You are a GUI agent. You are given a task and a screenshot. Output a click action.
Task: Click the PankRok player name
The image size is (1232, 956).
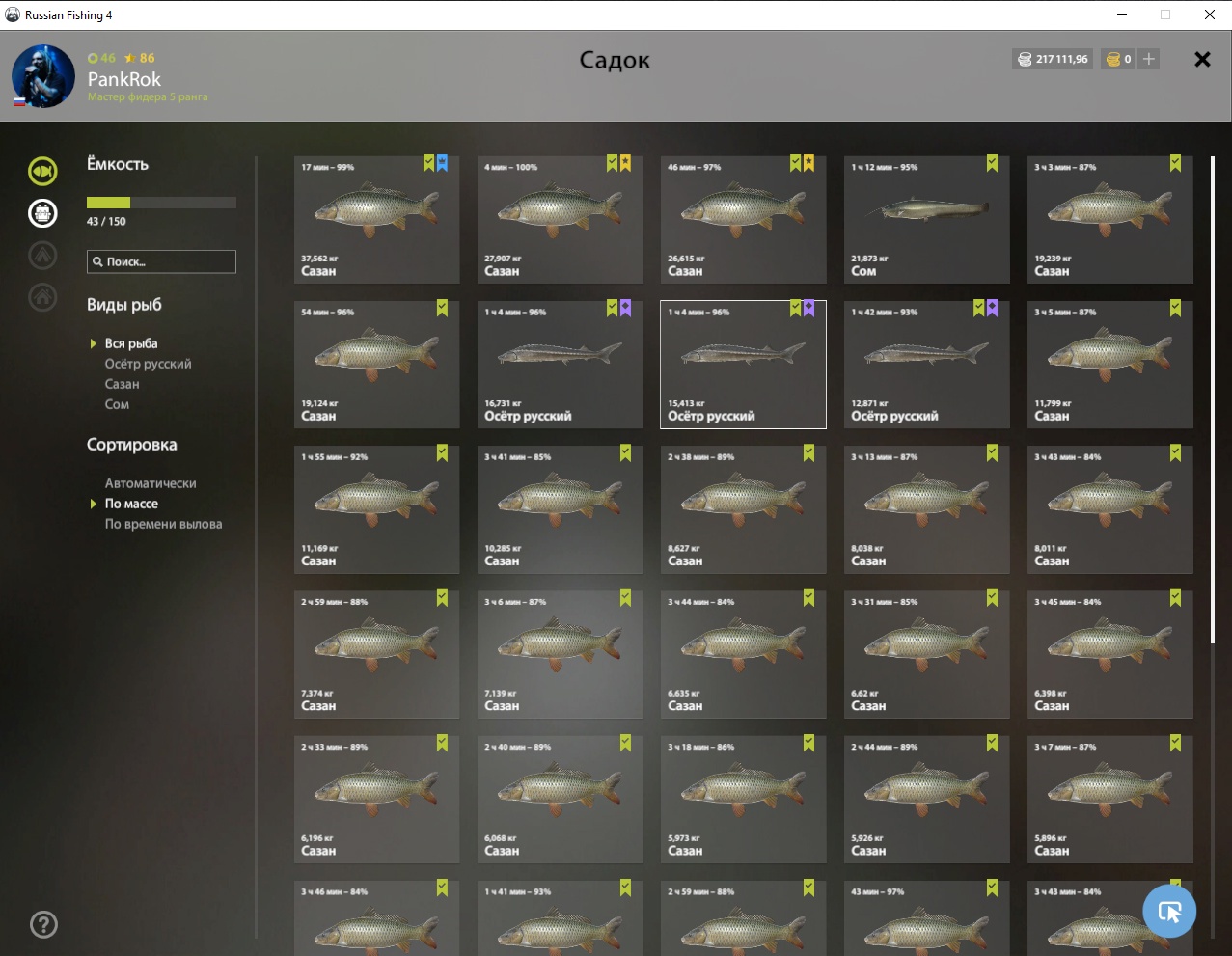(123, 79)
